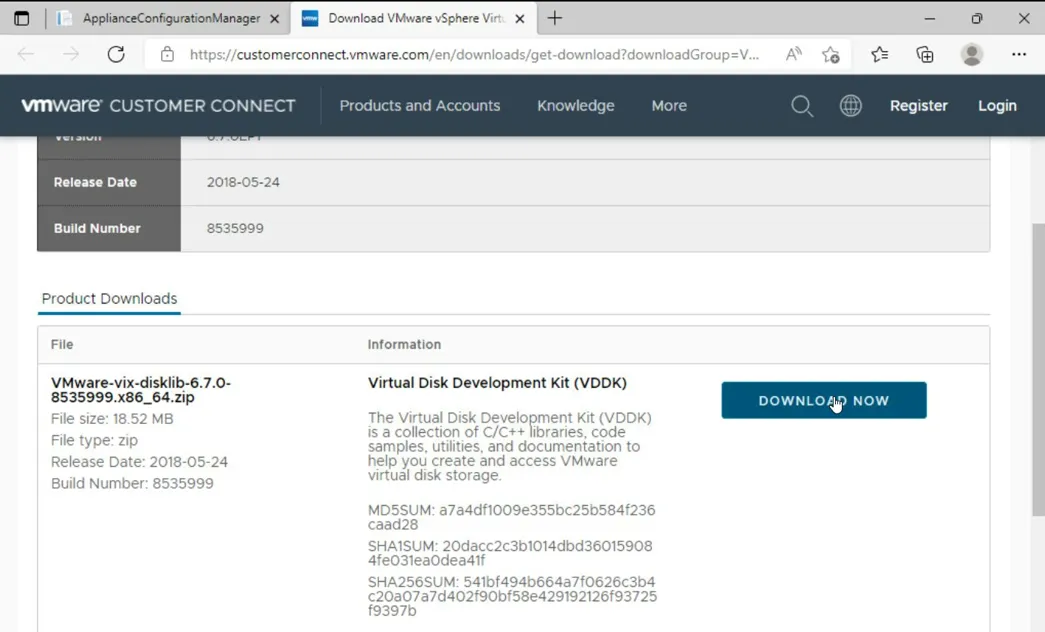1045x632 pixels.
Task: Minimize the browser window
Action: click(929, 19)
